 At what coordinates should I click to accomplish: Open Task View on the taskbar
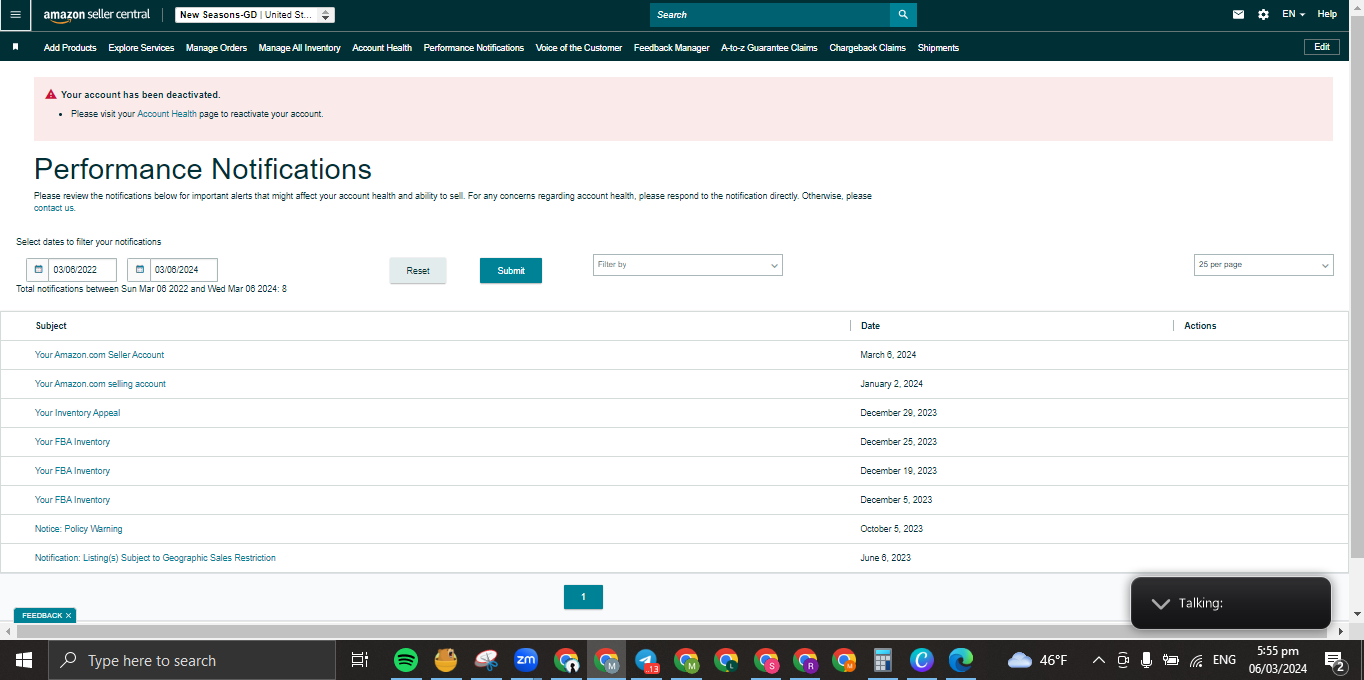360,660
